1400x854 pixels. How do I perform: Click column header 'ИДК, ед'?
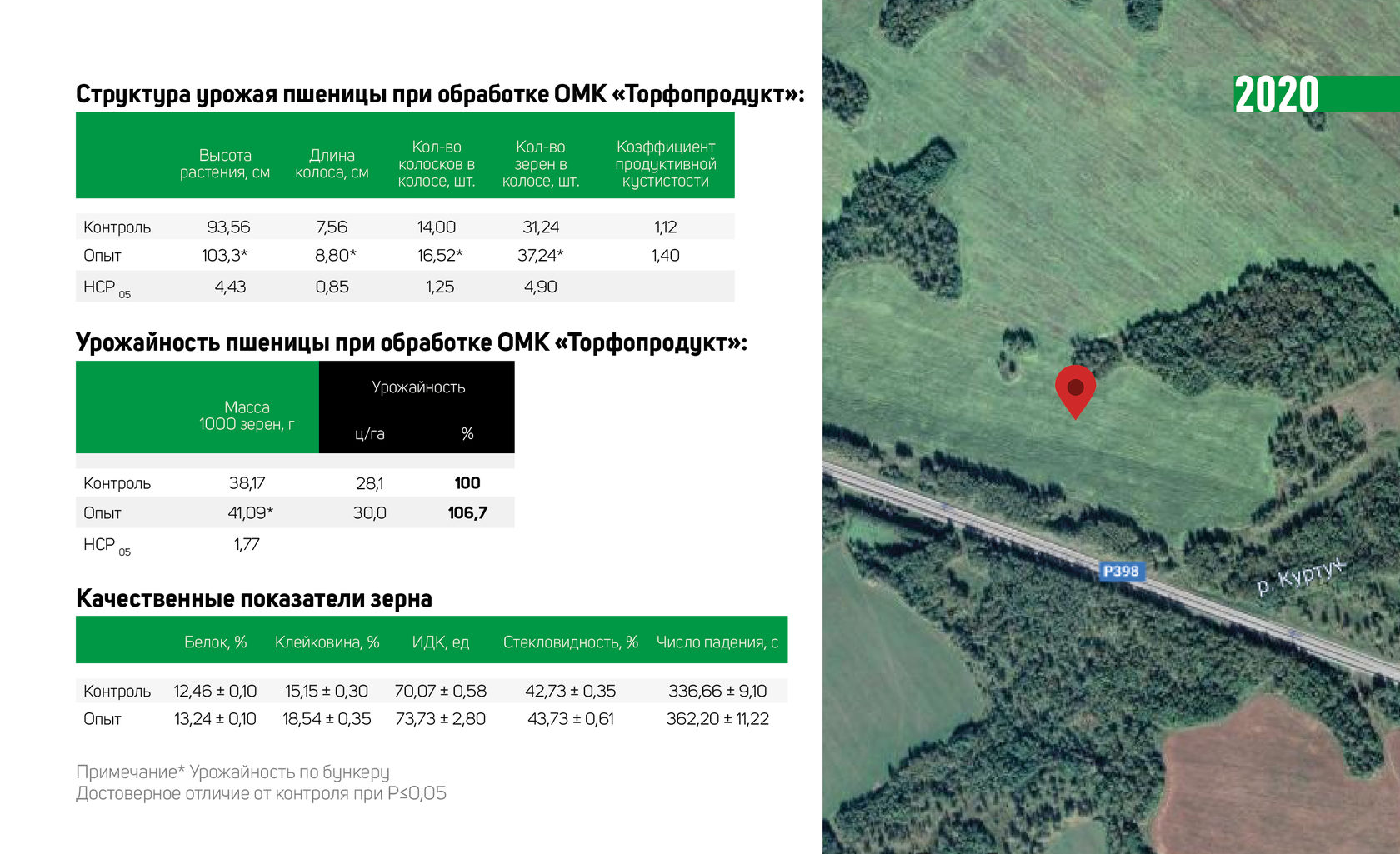[x=441, y=642]
